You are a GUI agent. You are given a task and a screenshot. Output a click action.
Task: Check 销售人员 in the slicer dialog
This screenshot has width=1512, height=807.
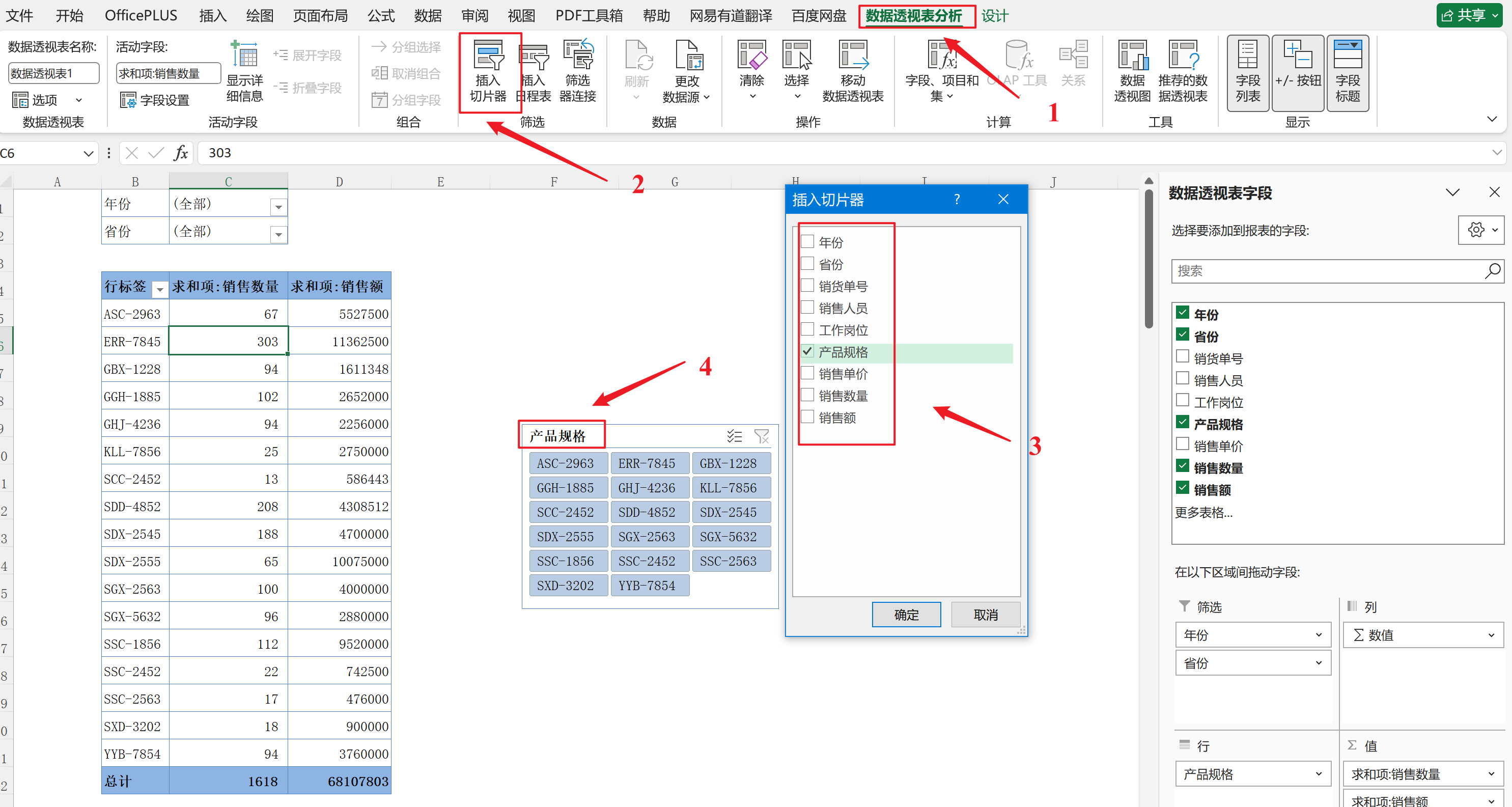point(808,308)
